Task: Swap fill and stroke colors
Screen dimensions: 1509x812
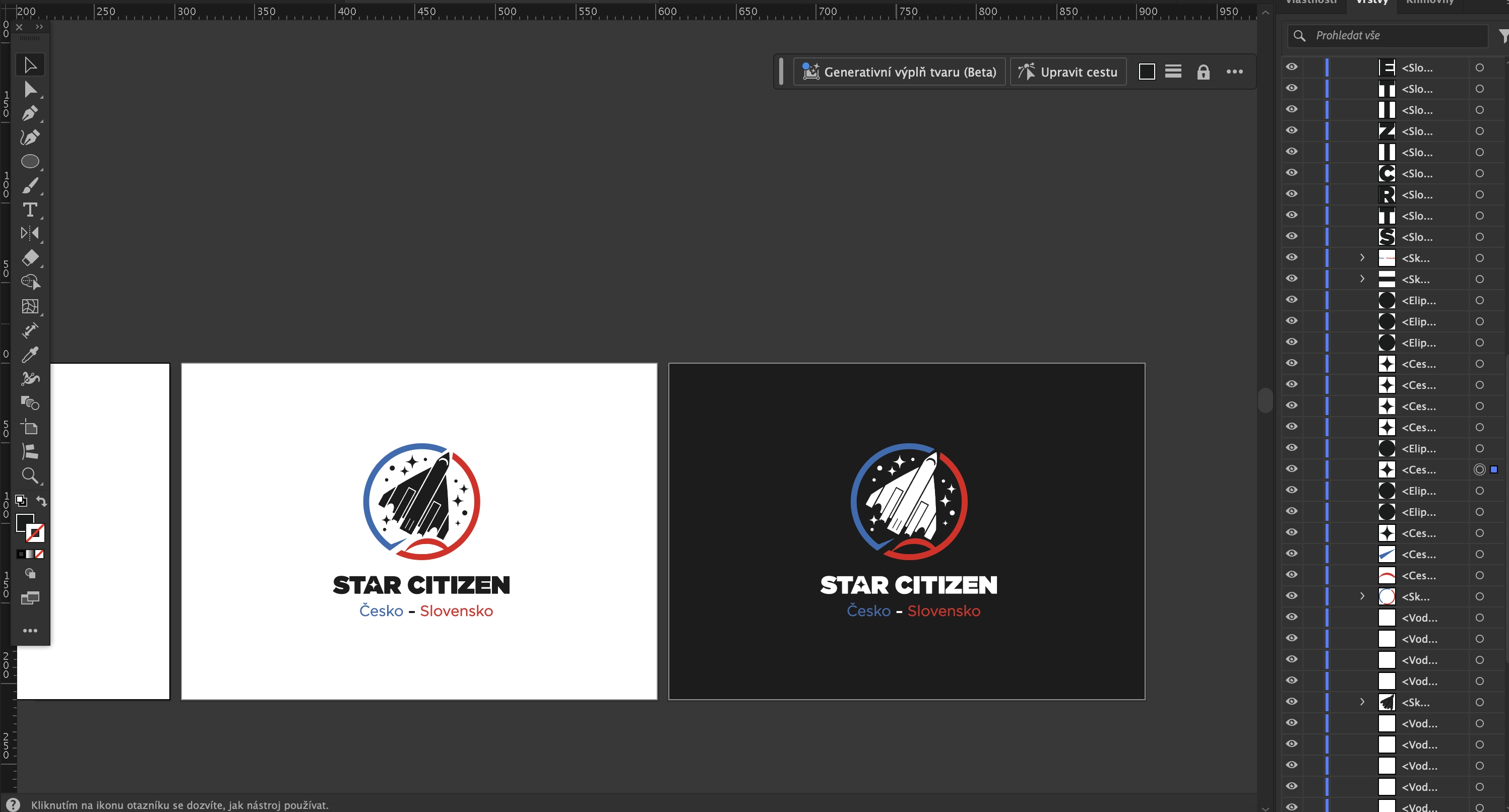Action: click(x=41, y=501)
